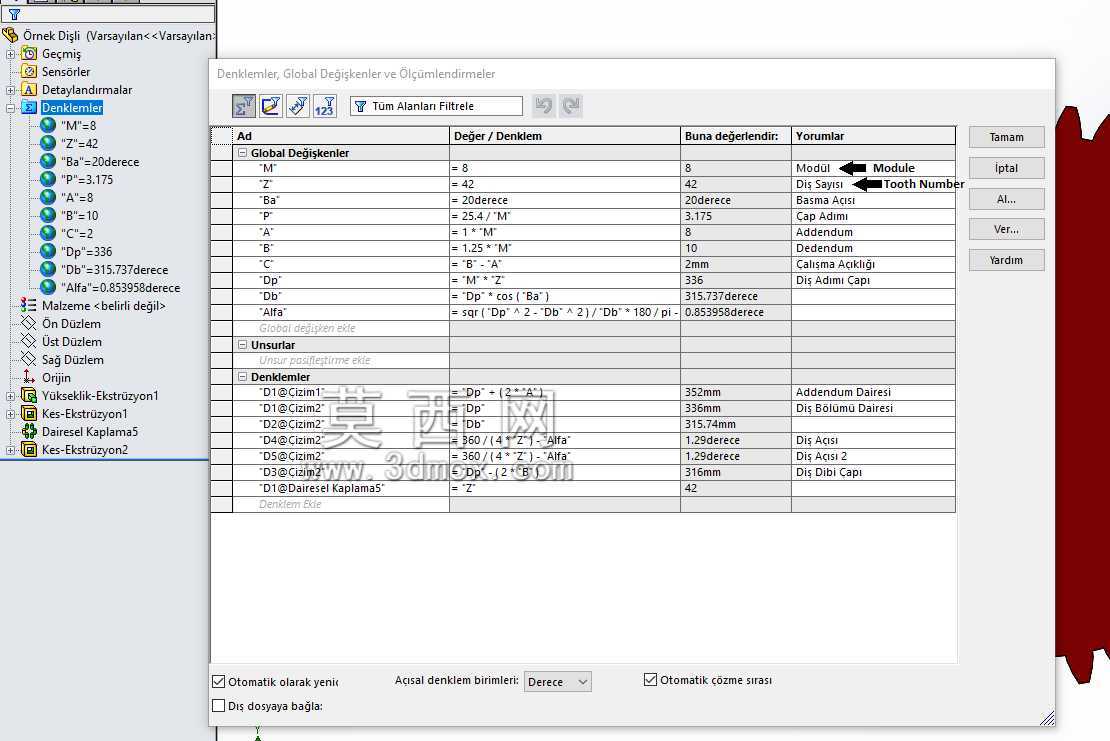Open the Açısal denklem birimleri Derece dropdown
1110x741 pixels.
coord(558,682)
